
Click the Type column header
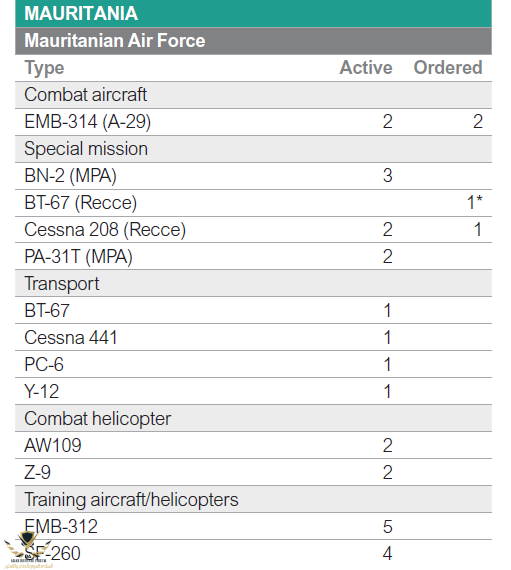[44, 68]
